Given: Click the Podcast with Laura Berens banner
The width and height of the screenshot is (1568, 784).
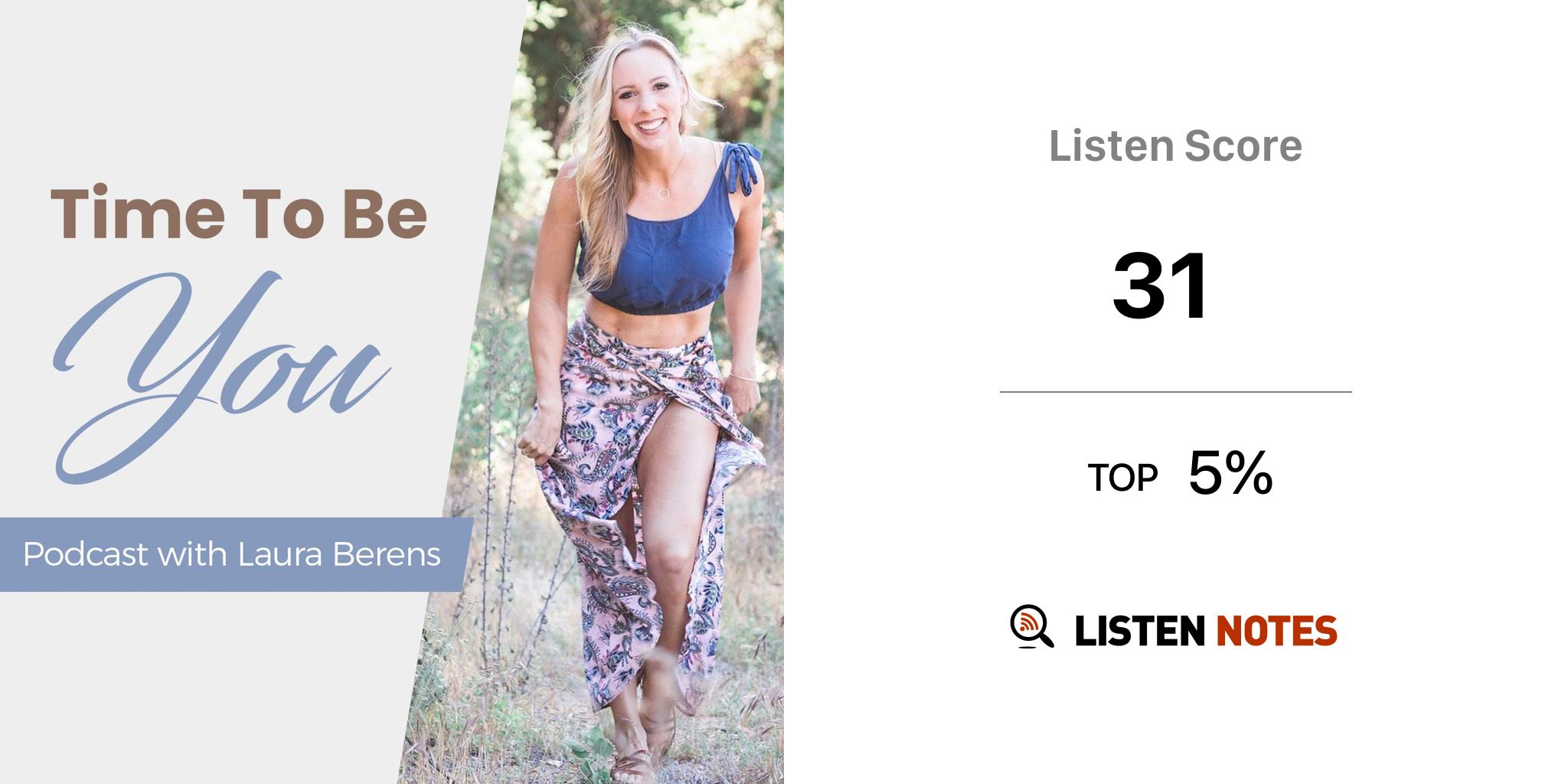Looking at the screenshot, I should [x=233, y=554].
